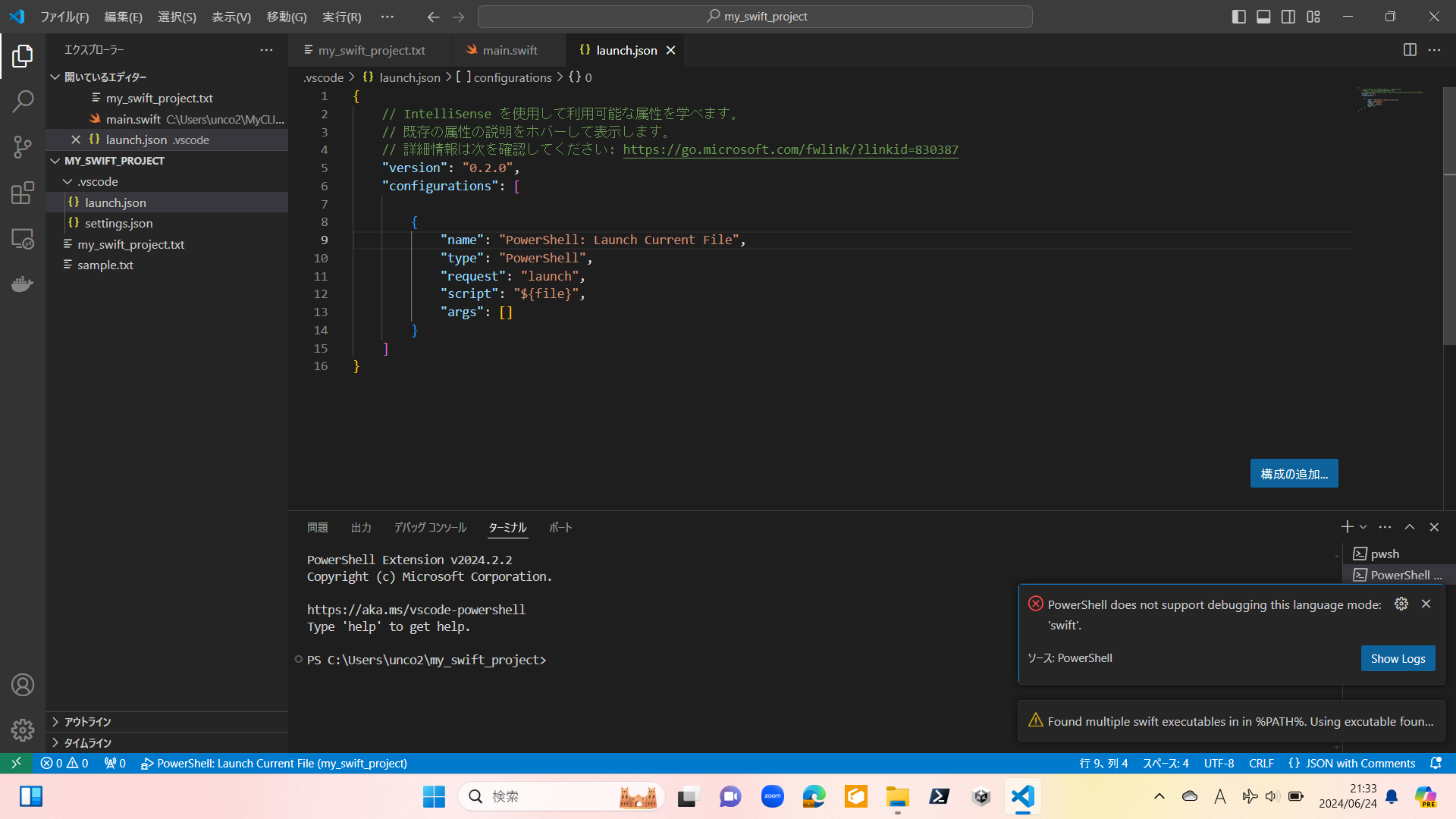Collapse the MY_SWIFT_PROJECT folder section
Screen dimensions: 1456x819
[x=167, y=161]
